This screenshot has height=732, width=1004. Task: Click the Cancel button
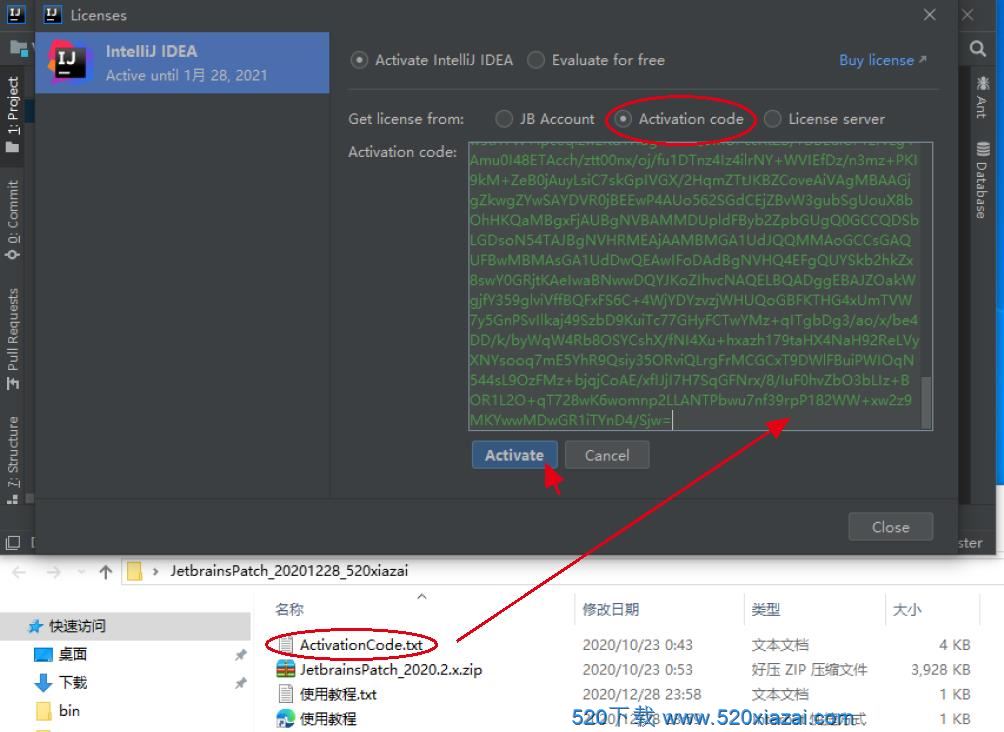coord(606,455)
